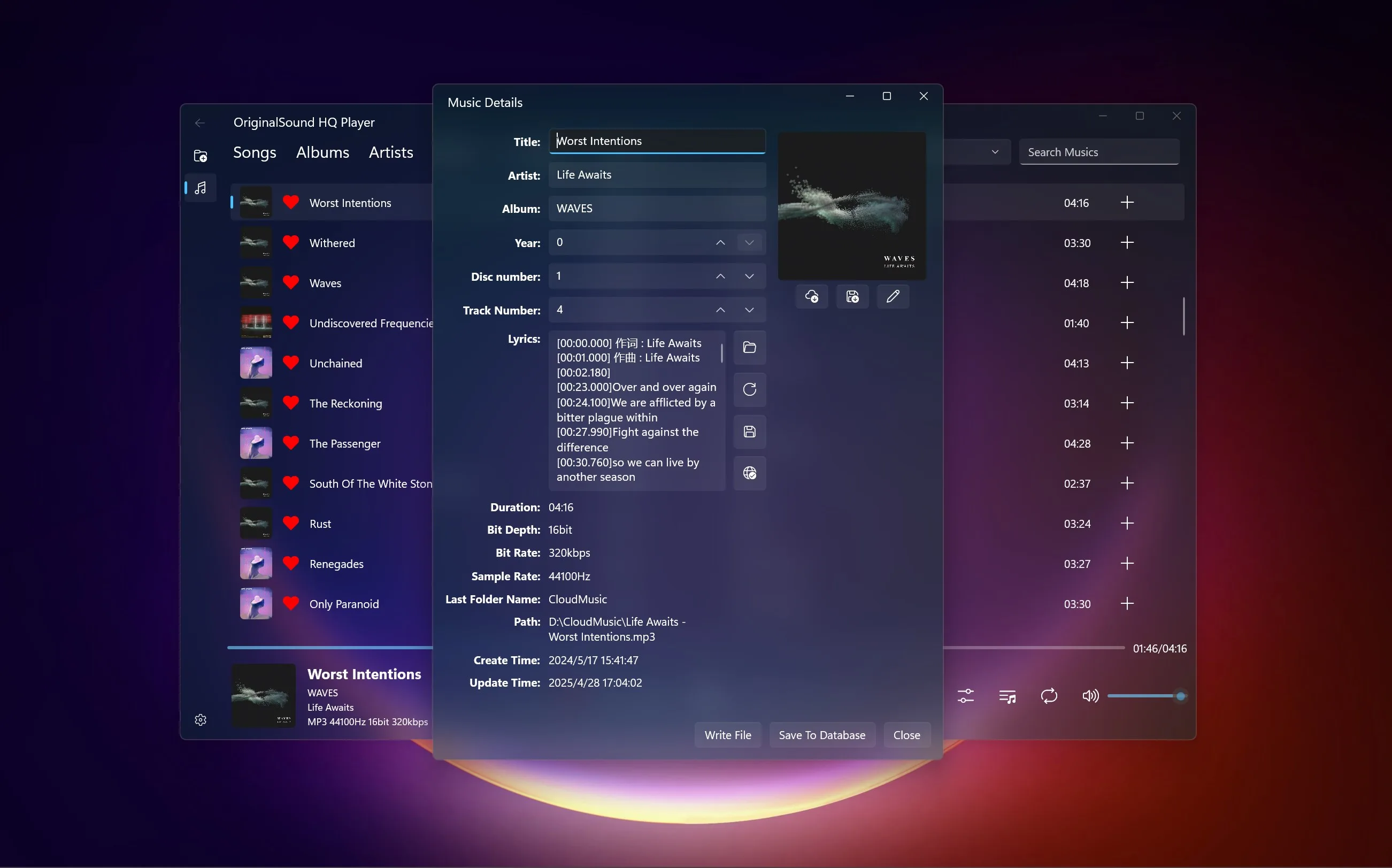Click the WAVES album cover in details
The height and width of the screenshot is (868, 1392).
(852, 206)
